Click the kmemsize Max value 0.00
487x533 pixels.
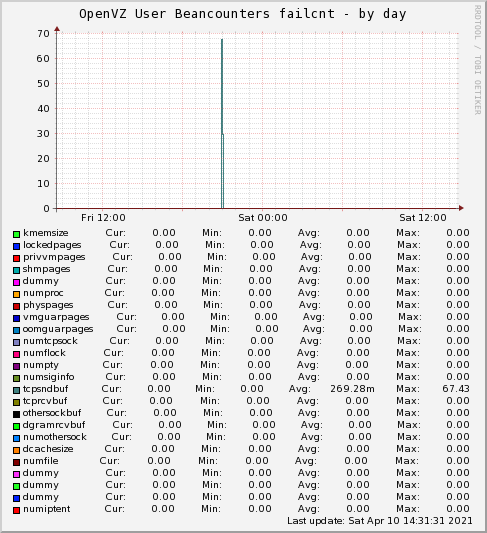click(458, 233)
